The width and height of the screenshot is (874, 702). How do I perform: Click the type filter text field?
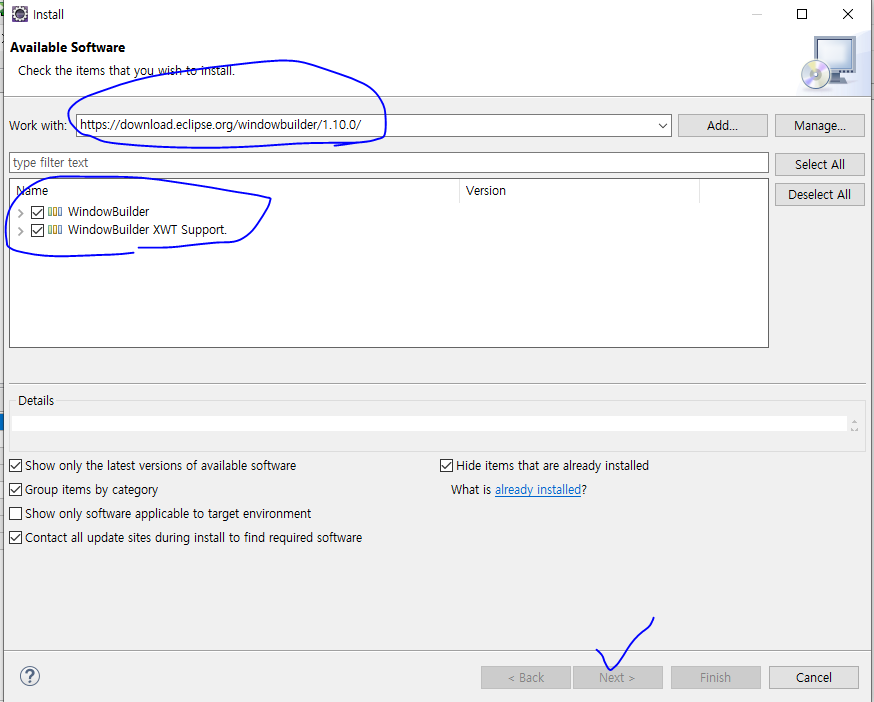pos(389,163)
